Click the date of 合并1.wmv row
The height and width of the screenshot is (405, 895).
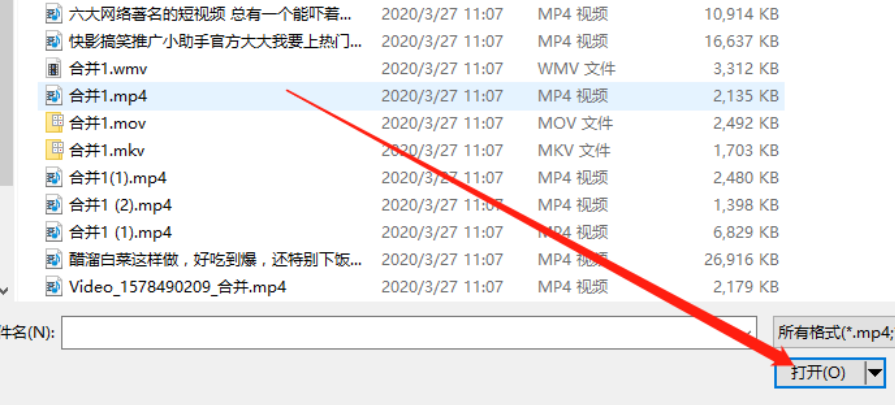click(442, 69)
